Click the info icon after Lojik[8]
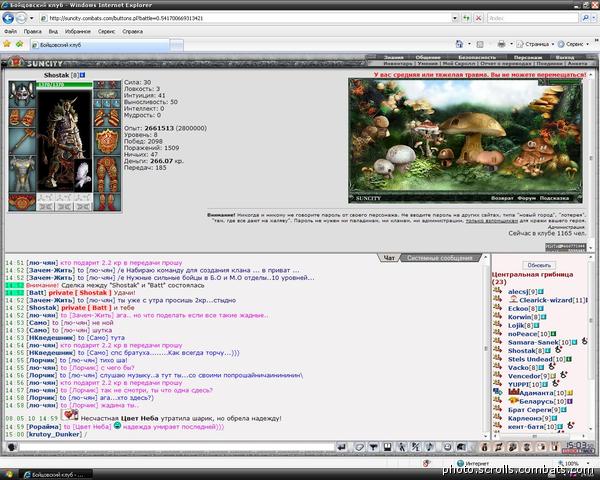Screen dimensions: 600x480 pyautogui.click(x=536, y=326)
